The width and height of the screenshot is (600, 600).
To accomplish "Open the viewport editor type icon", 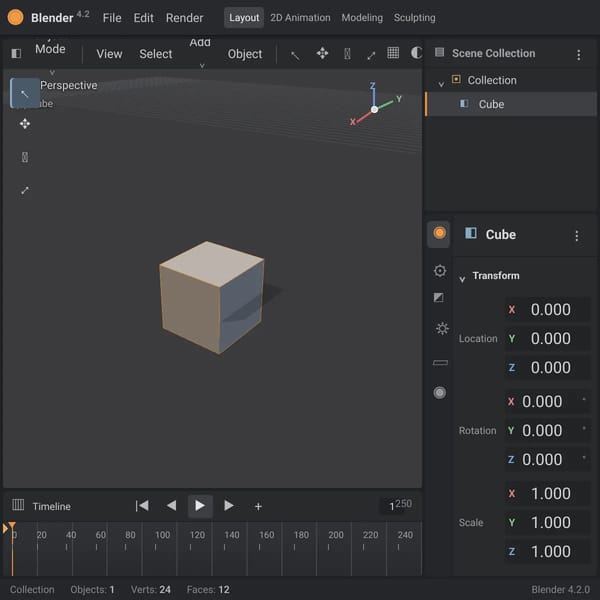I will pos(16,53).
